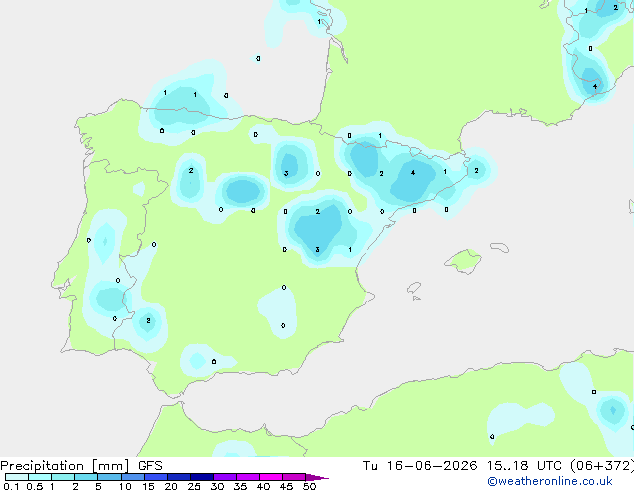Click legend label "0.1"

11,486
